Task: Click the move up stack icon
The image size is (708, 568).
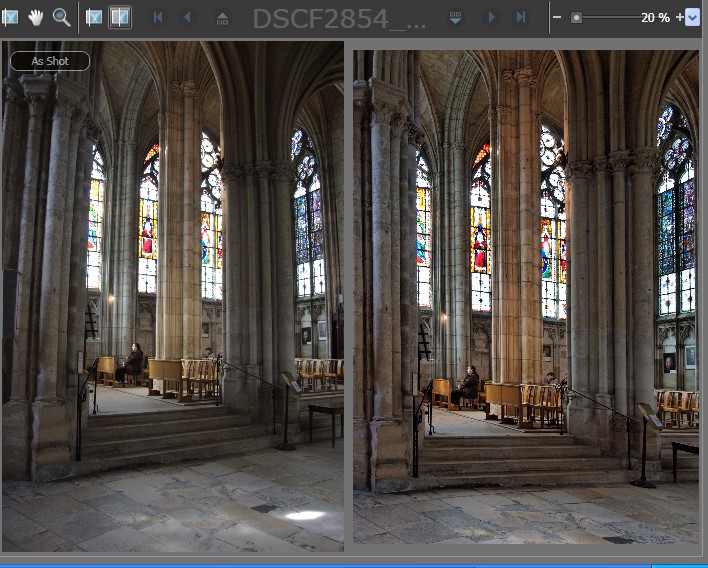Action: (x=222, y=18)
